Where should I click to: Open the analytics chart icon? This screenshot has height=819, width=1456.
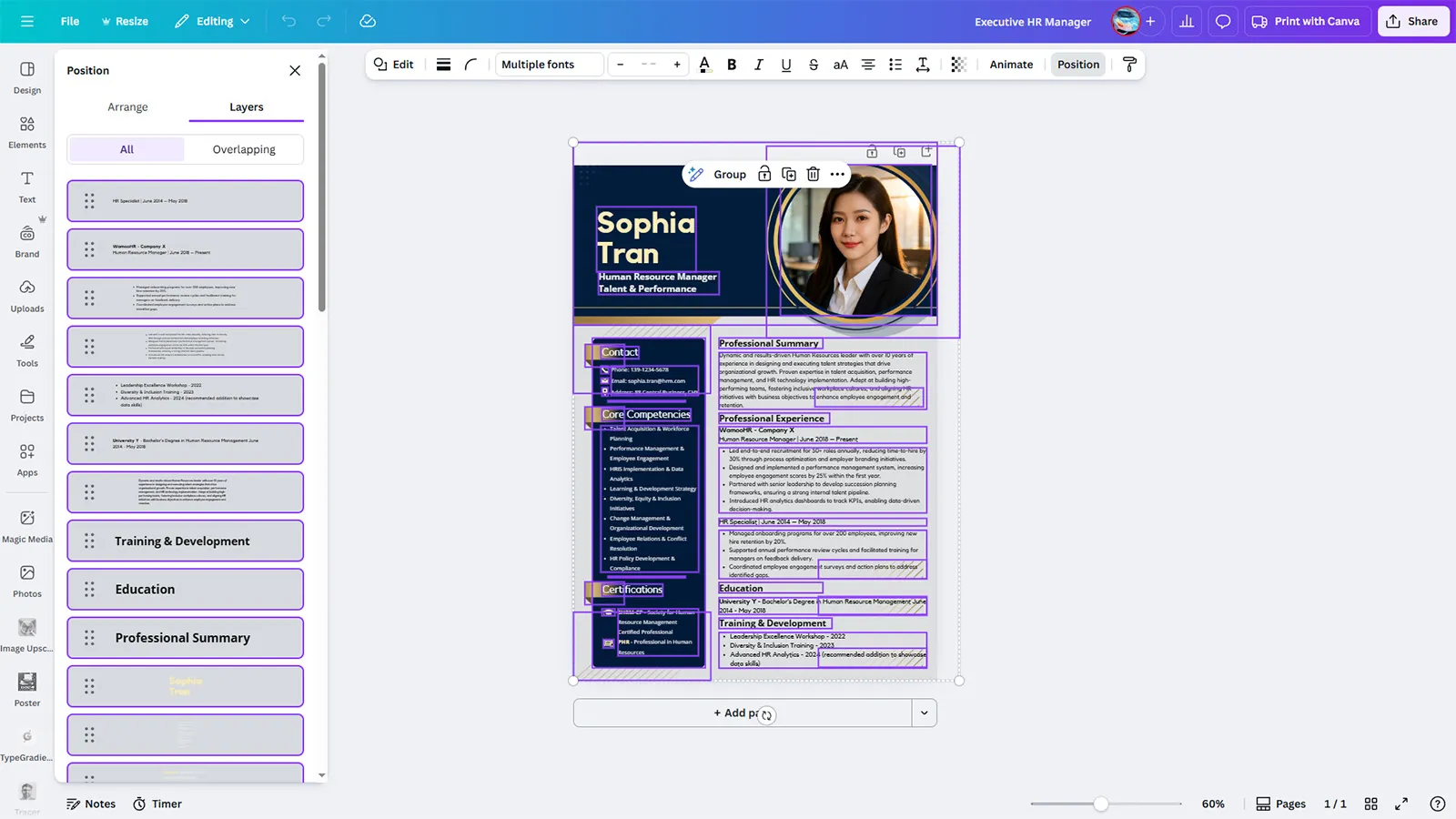tap(1187, 22)
